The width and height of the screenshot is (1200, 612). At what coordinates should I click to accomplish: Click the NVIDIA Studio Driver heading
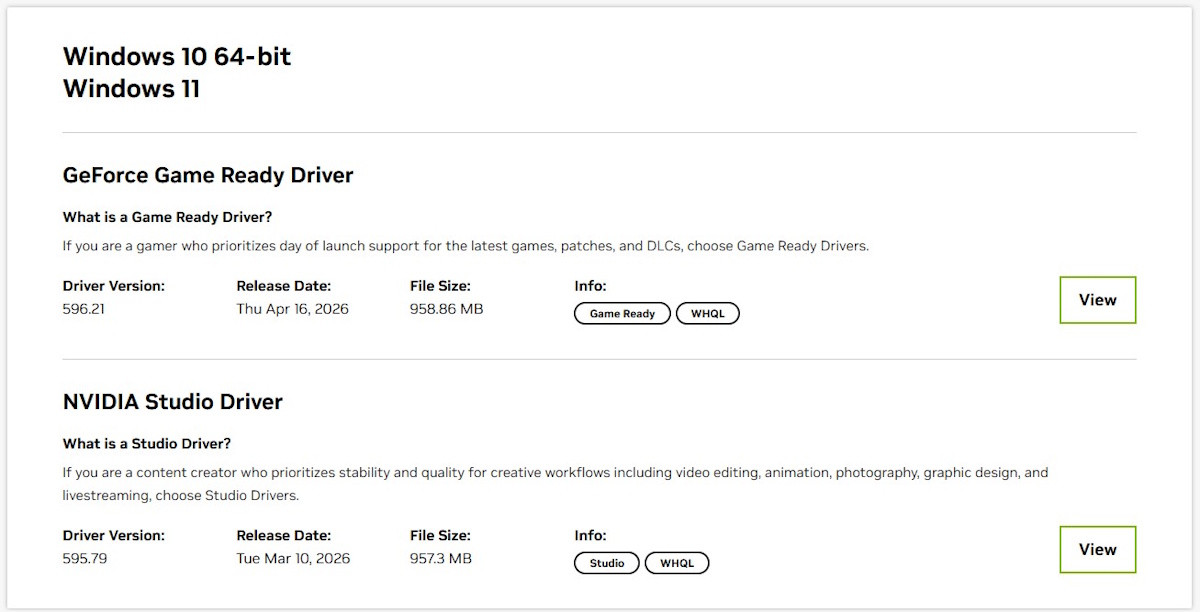tap(173, 402)
